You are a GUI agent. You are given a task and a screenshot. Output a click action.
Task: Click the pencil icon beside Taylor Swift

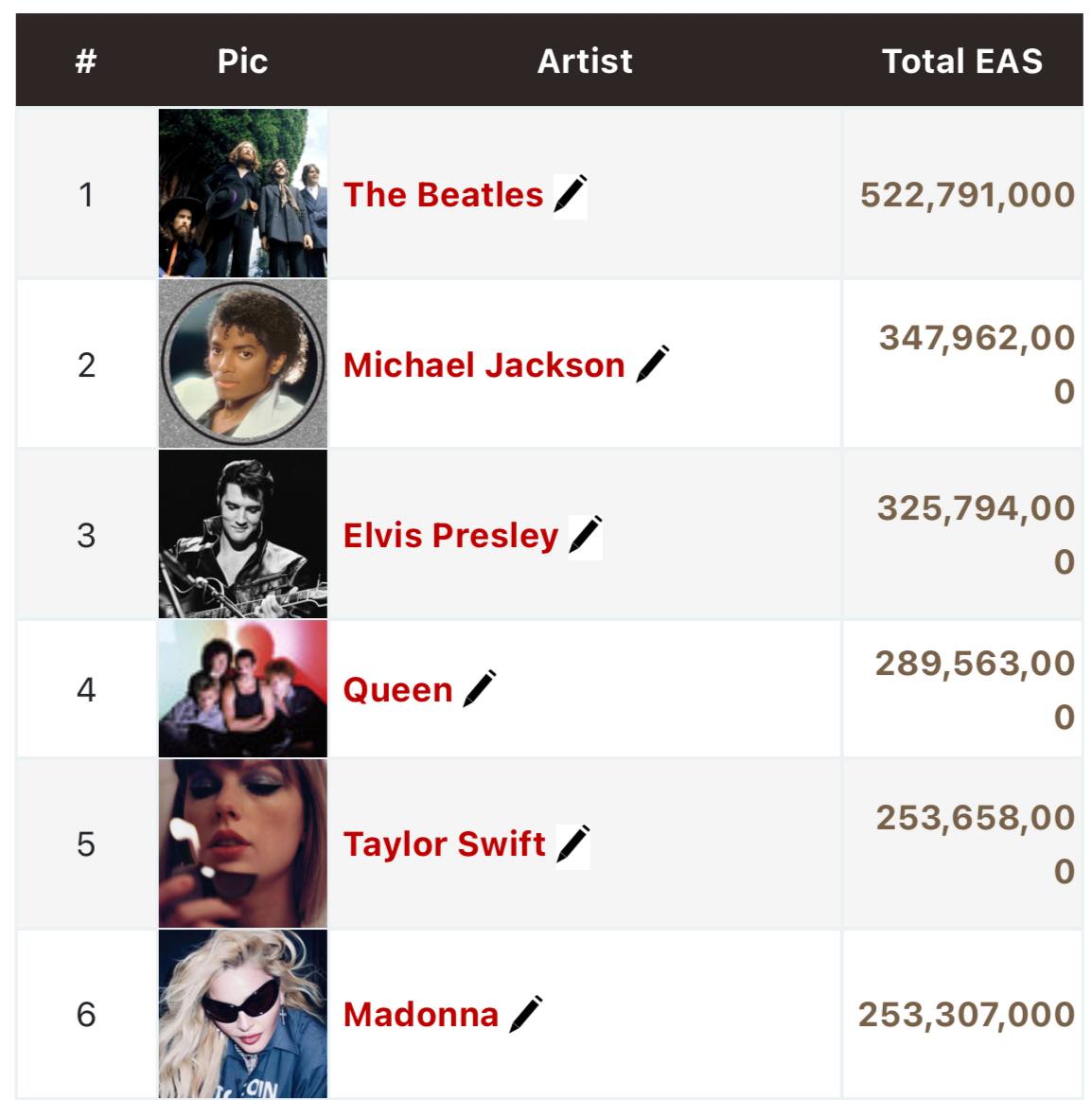click(572, 844)
